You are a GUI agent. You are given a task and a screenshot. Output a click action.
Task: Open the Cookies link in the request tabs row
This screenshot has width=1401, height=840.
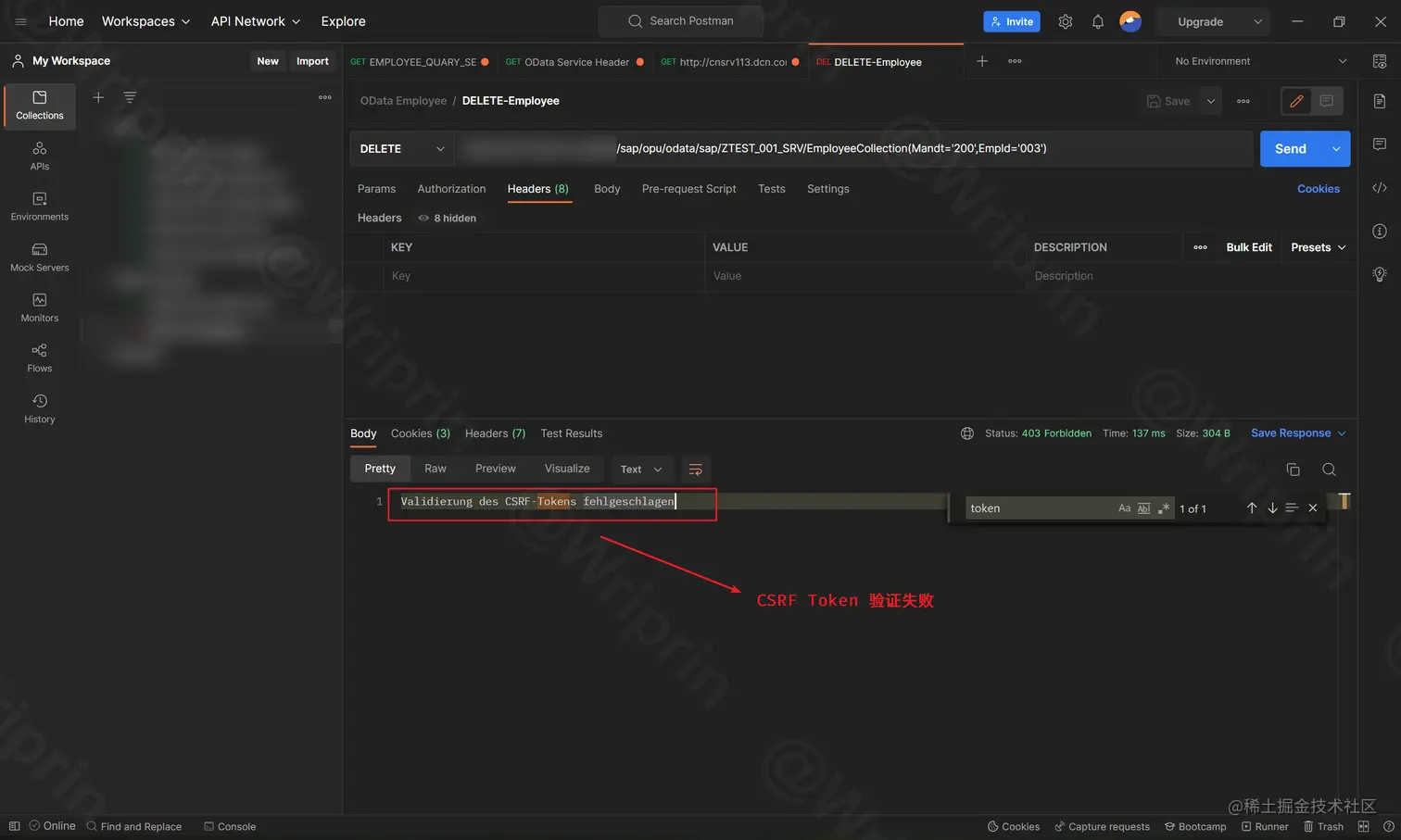pyautogui.click(x=1319, y=189)
